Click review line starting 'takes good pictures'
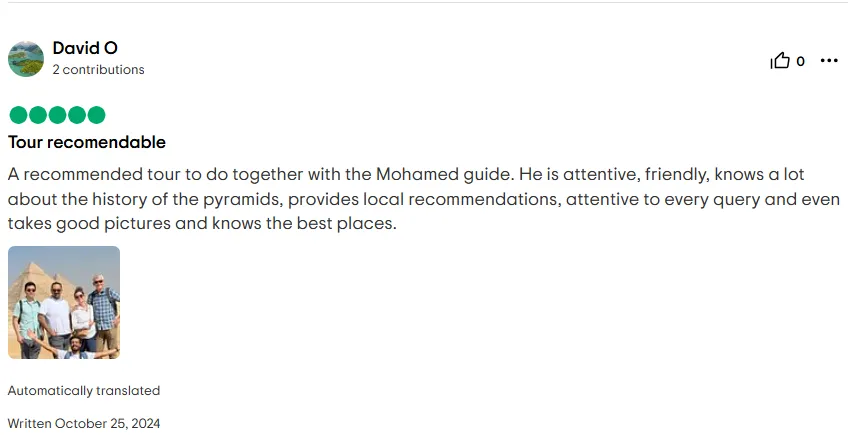This screenshot has height=435, width=849. coord(202,223)
